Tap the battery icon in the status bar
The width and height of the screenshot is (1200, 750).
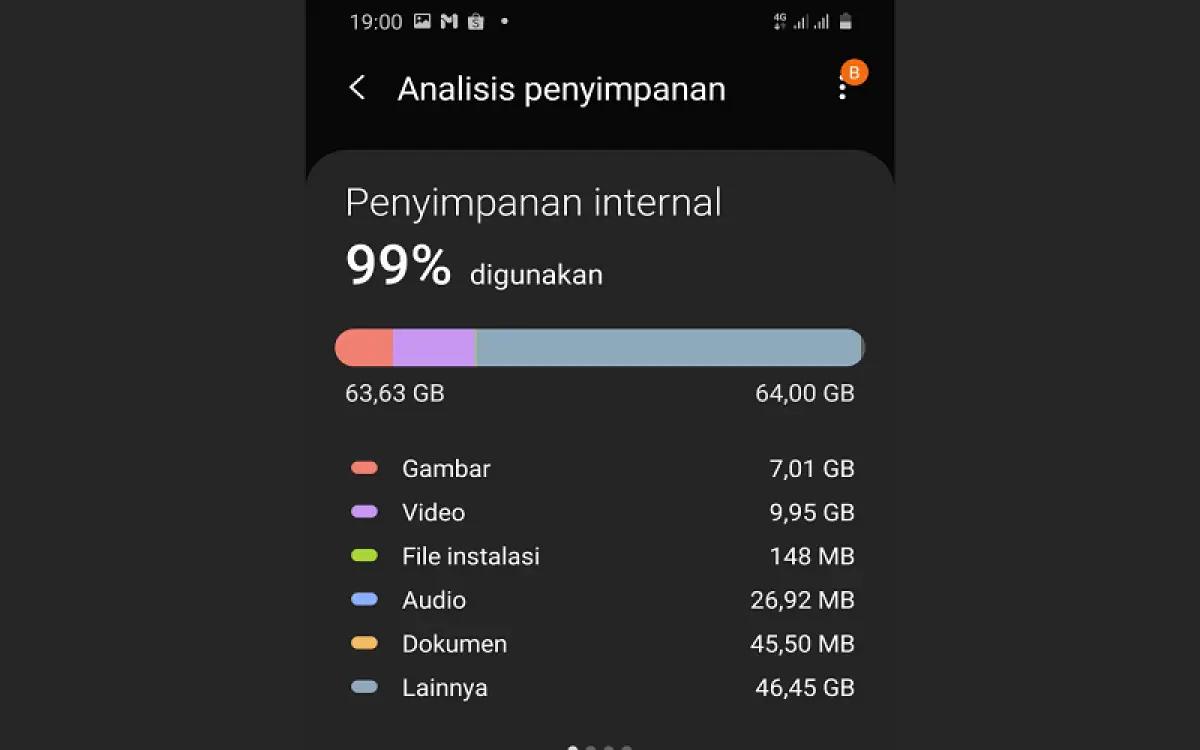coord(846,20)
